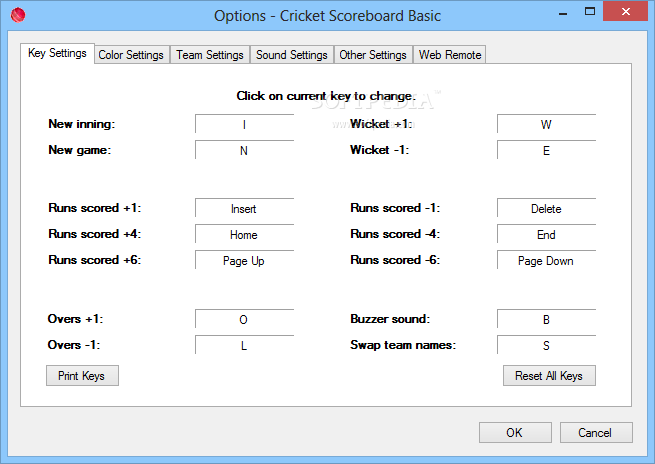Click the Overs +1 key field 'O'

(244, 319)
